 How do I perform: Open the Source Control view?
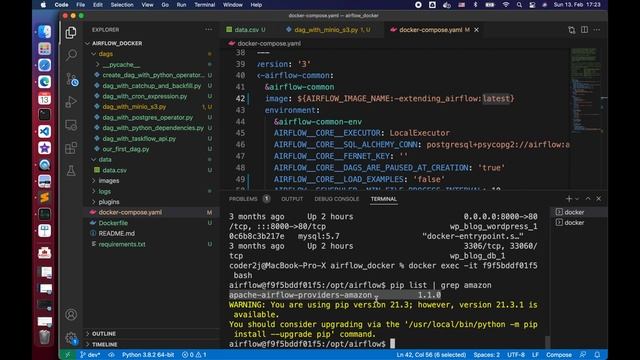point(72,79)
